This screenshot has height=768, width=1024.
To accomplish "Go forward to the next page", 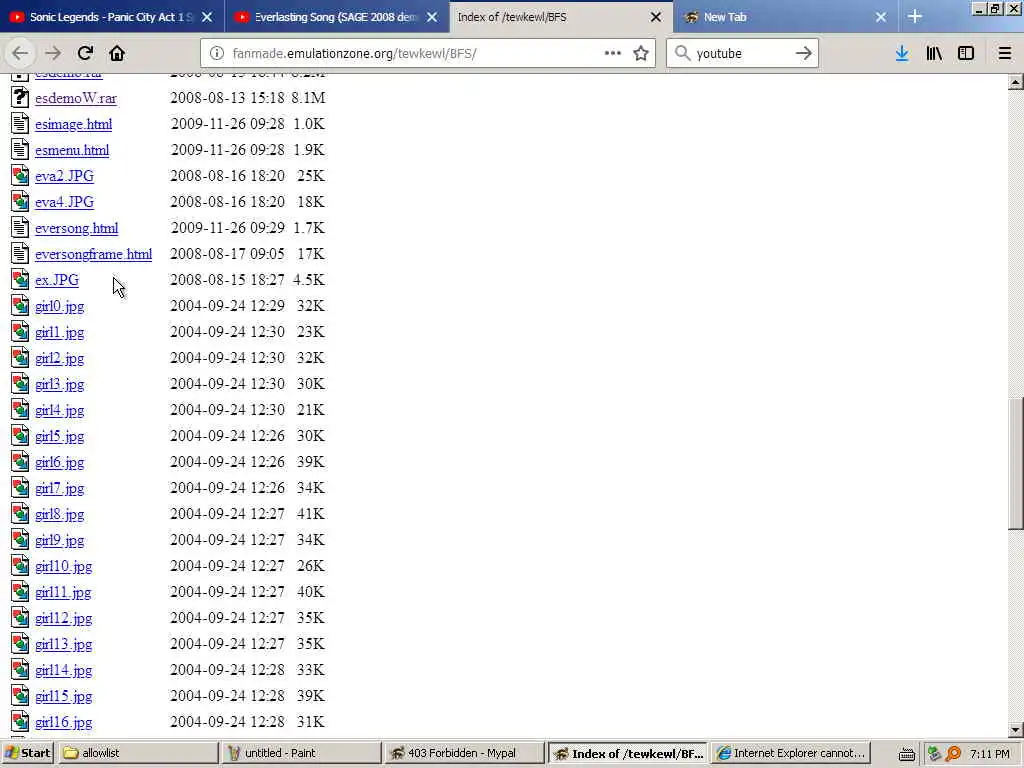I will click(x=53, y=54).
